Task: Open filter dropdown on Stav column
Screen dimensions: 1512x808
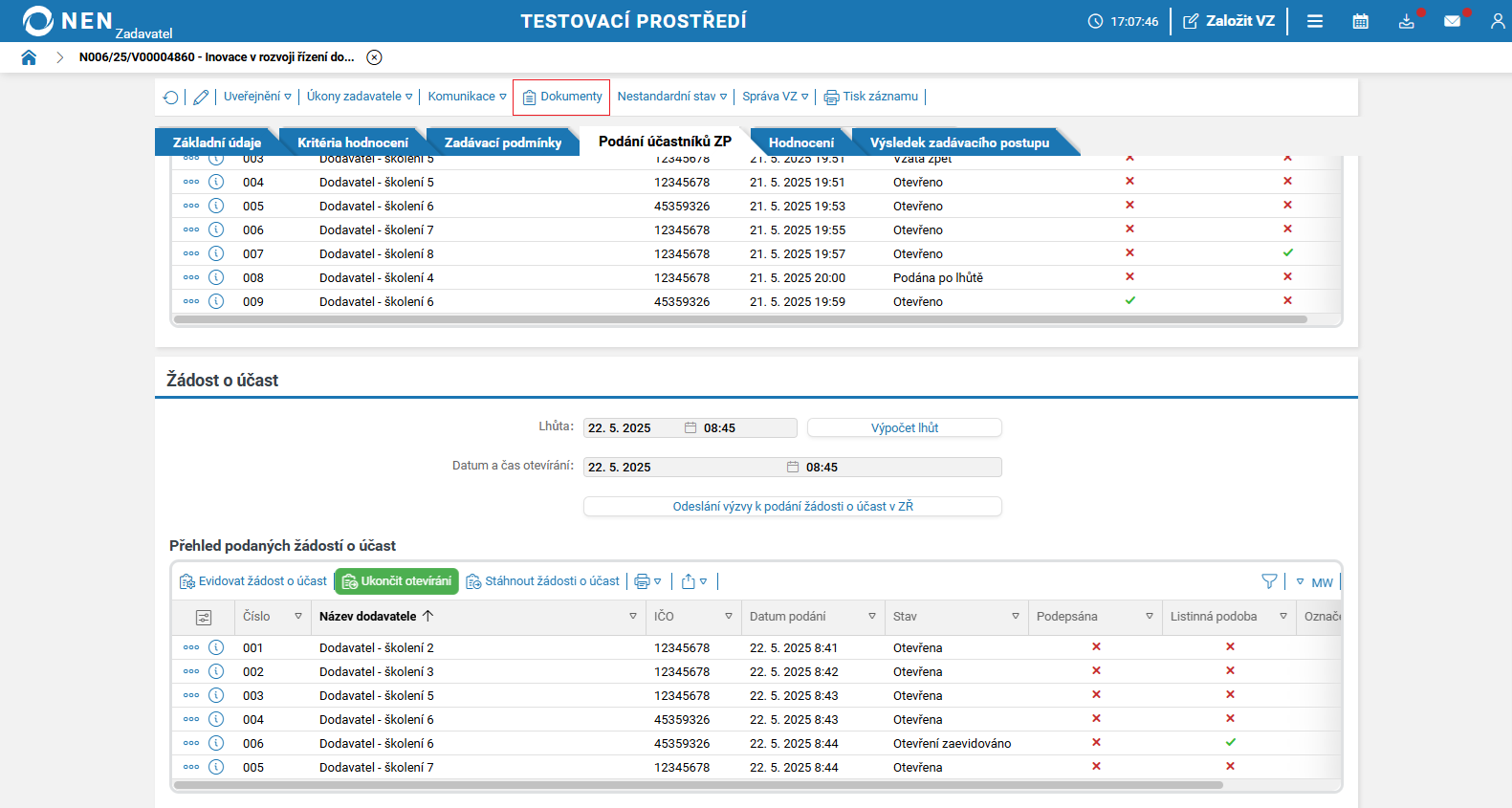Action: 1015,617
